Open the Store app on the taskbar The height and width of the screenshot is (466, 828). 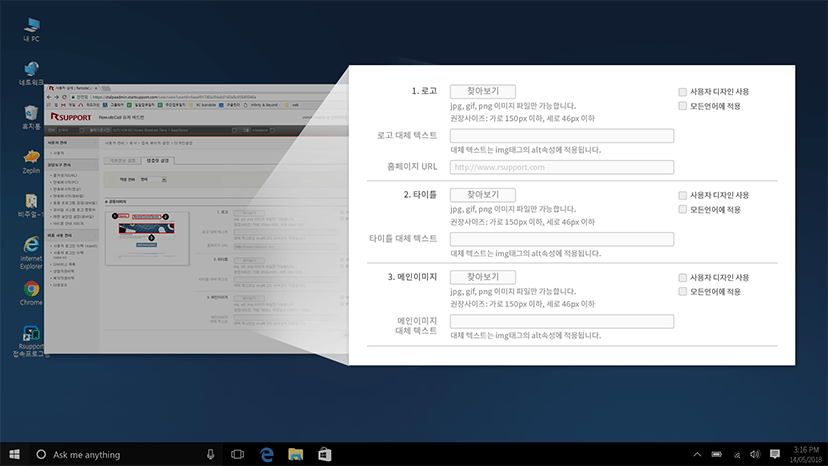coord(324,454)
